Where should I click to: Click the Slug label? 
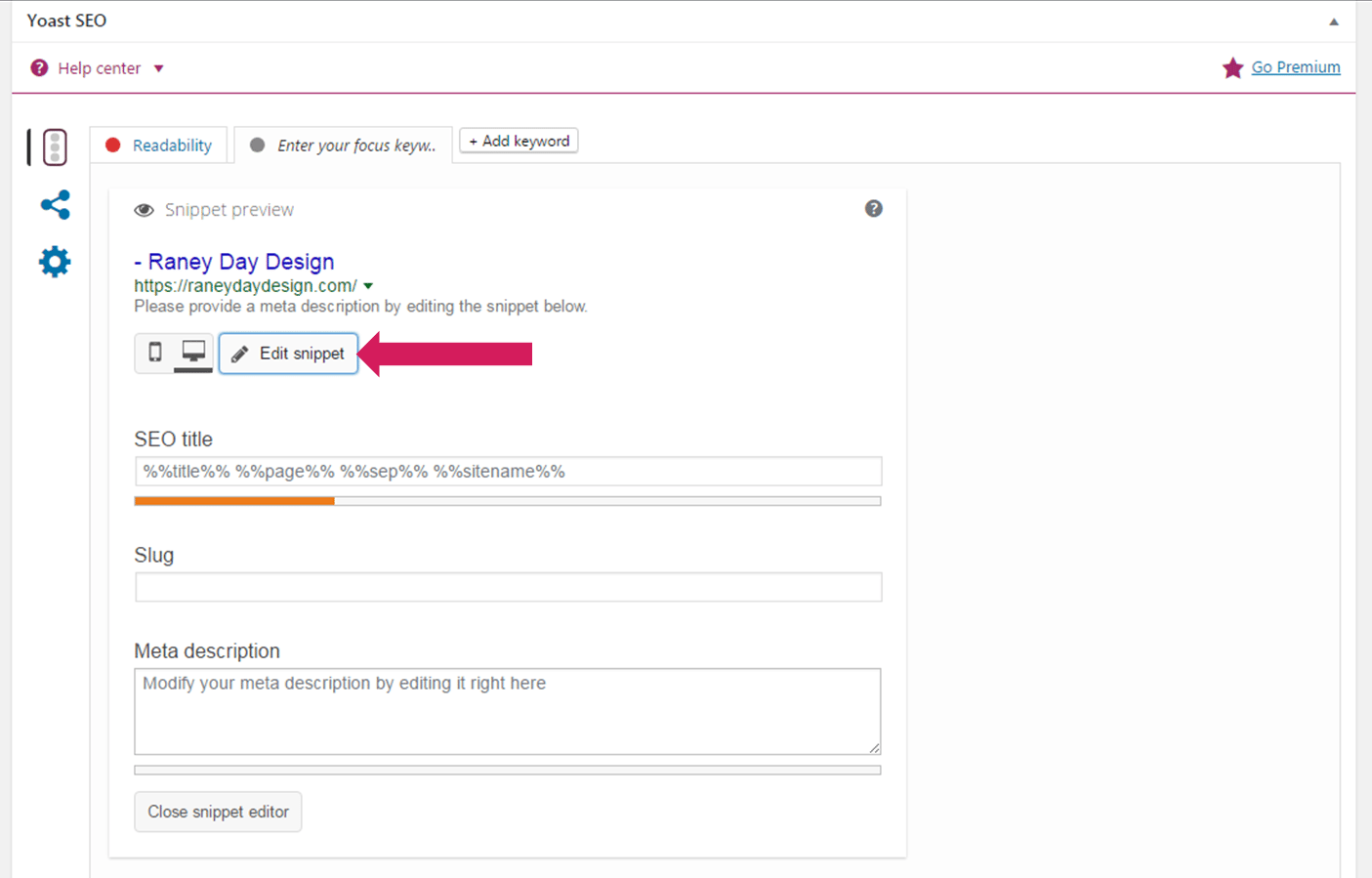click(153, 556)
